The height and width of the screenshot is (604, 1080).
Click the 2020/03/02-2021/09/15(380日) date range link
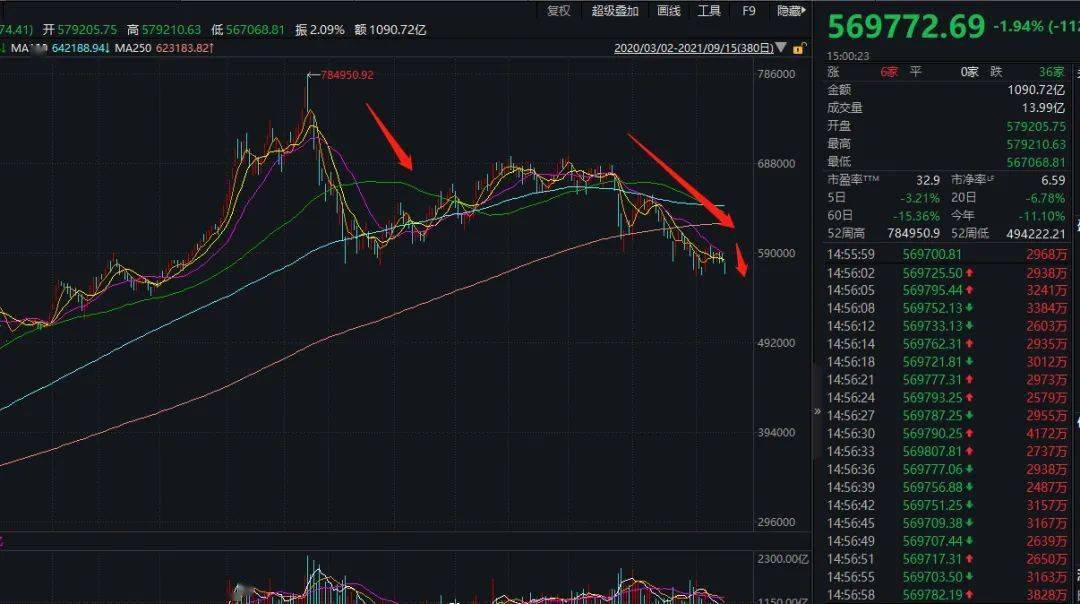coord(694,48)
